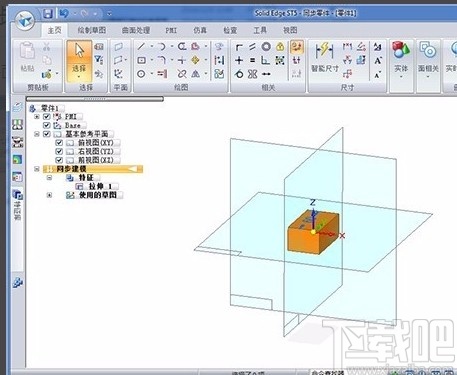Pick the Circle by center tool
457x375 pixels.
[141, 74]
